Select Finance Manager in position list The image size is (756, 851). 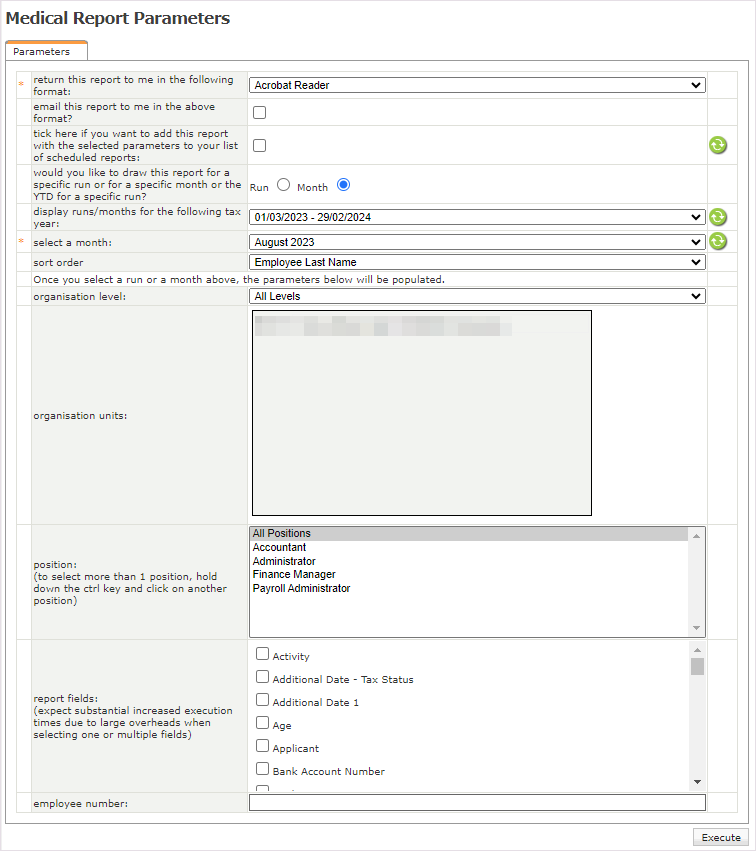pyautogui.click(x=294, y=575)
